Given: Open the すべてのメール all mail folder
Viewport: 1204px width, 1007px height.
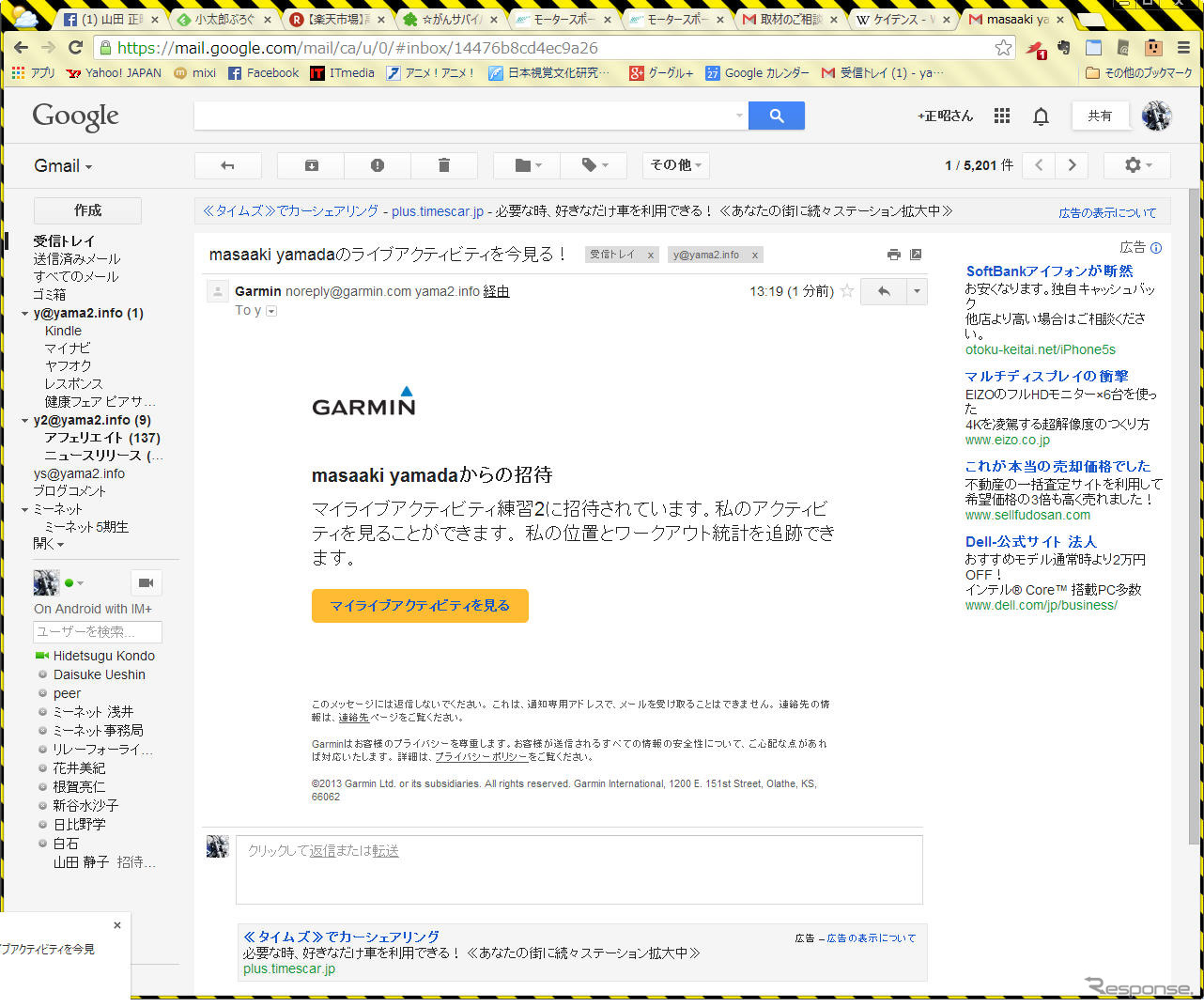Looking at the screenshot, I should point(76,276).
